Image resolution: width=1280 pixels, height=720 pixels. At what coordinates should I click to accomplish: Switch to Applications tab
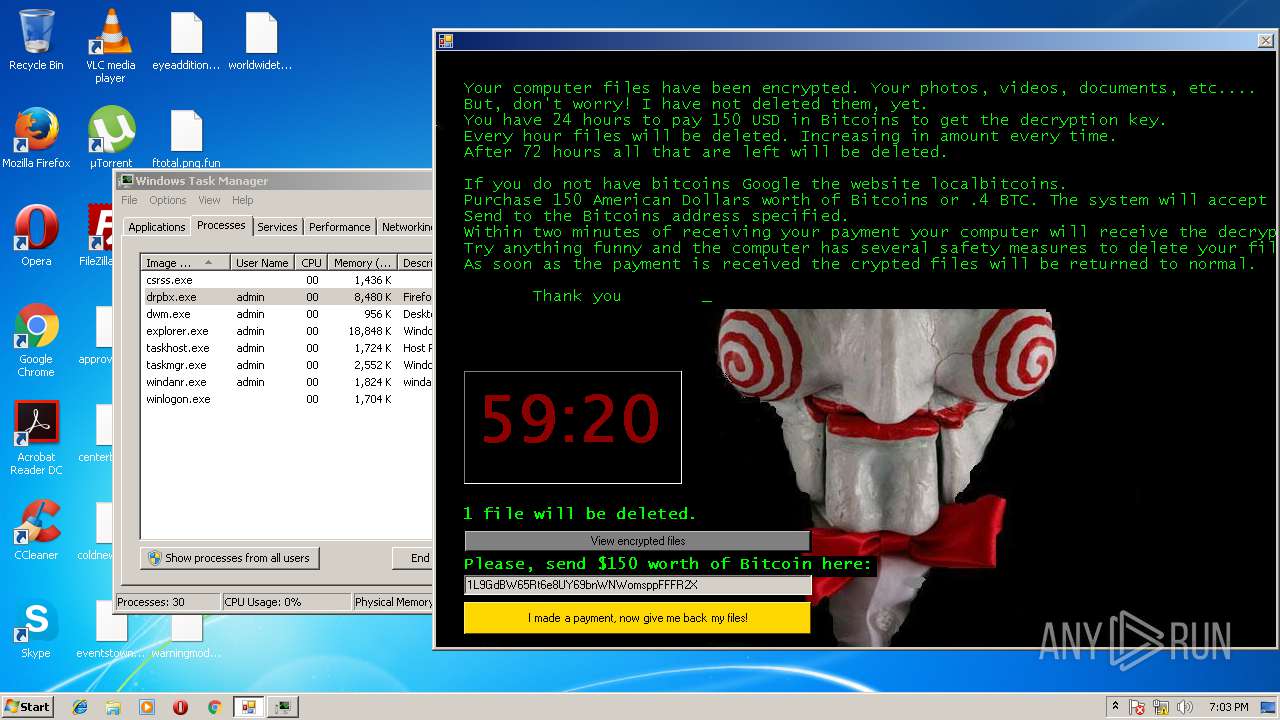[x=156, y=227]
